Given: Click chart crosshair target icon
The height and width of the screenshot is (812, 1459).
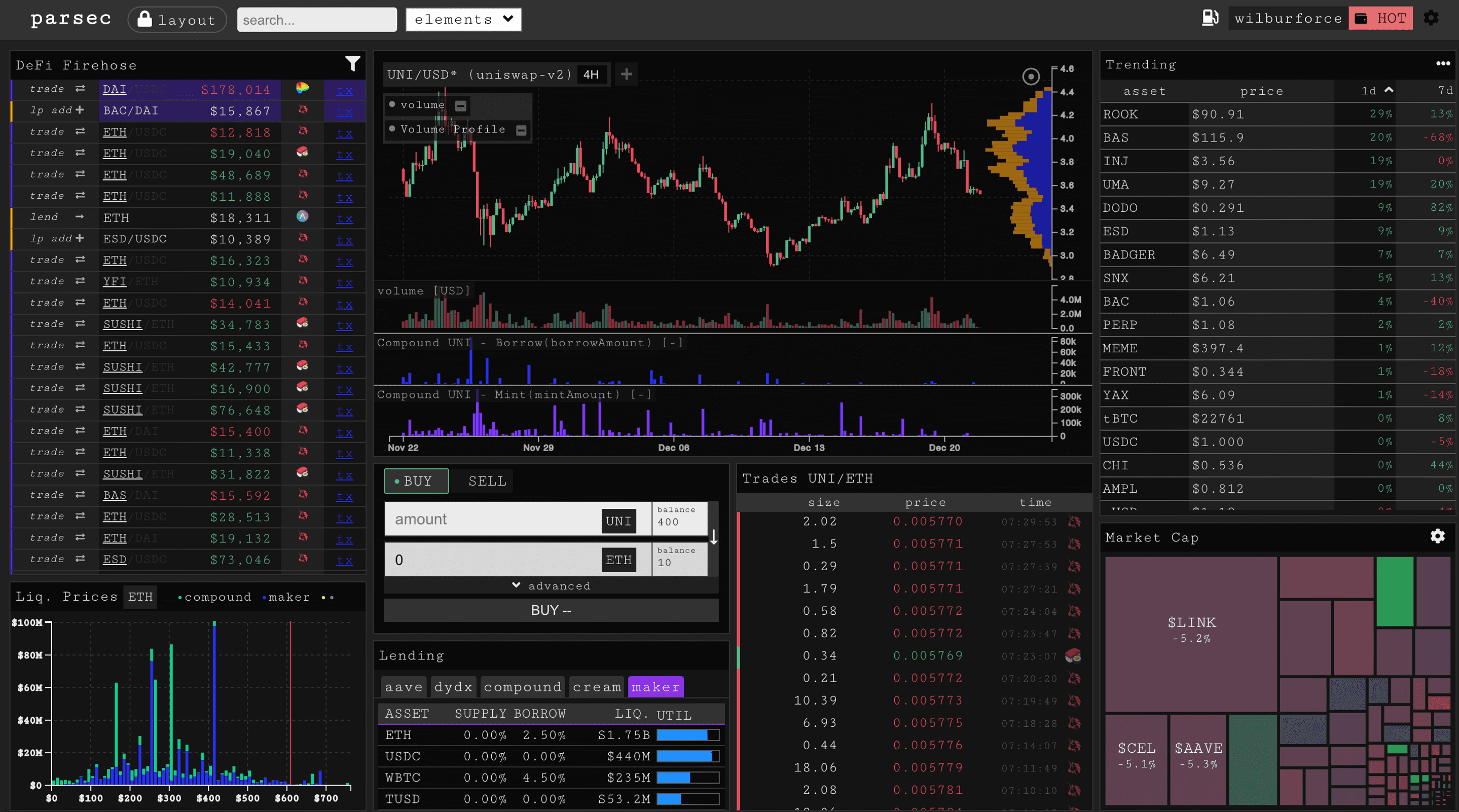Looking at the screenshot, I should pos(1031,76).
